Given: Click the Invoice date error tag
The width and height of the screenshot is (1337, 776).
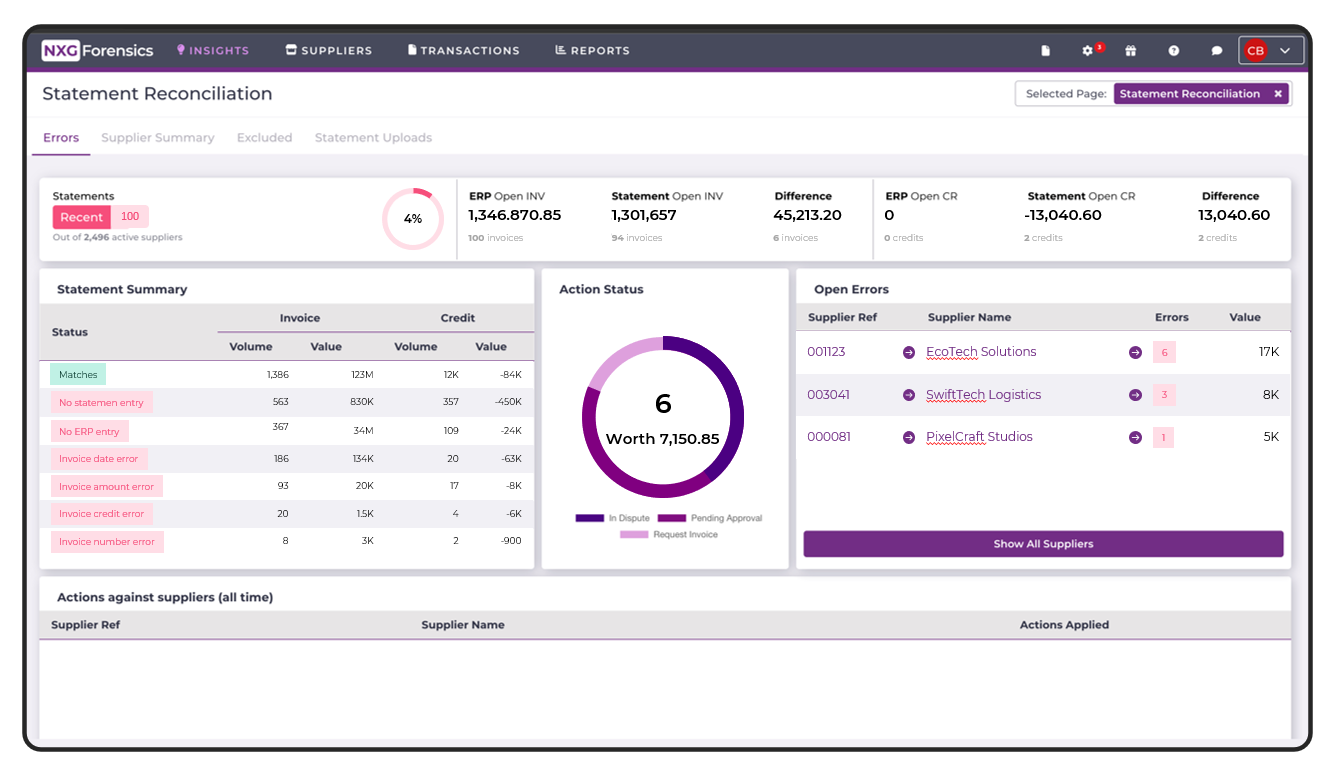Looking at the screenshot, I should (x=99, y=459).
